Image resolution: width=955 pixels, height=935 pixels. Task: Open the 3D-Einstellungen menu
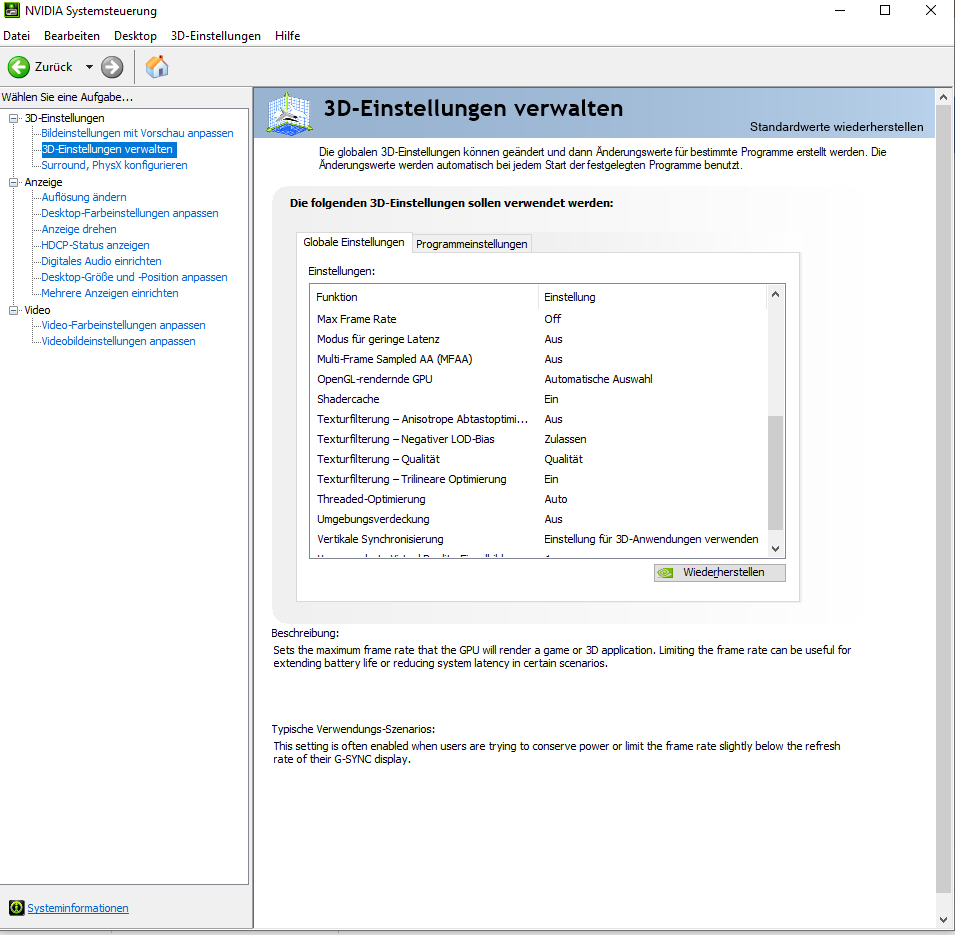[216, 36]
